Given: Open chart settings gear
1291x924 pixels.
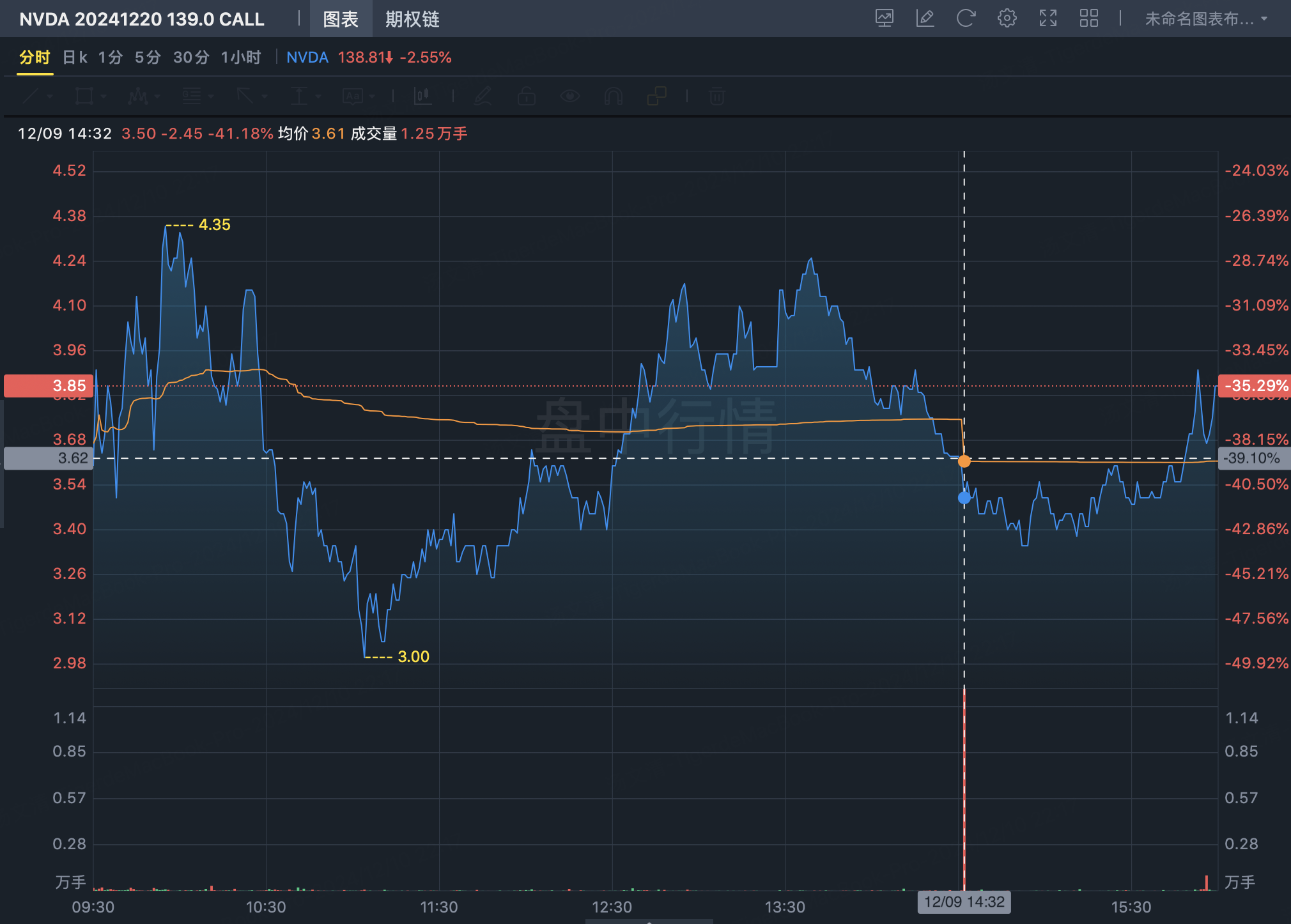Looking at the screenshot, I should [x=1007, y=19].
